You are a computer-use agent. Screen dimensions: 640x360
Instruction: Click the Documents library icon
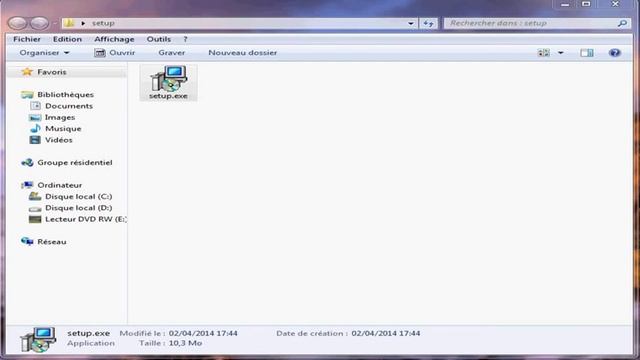click(x=35, y=106)
